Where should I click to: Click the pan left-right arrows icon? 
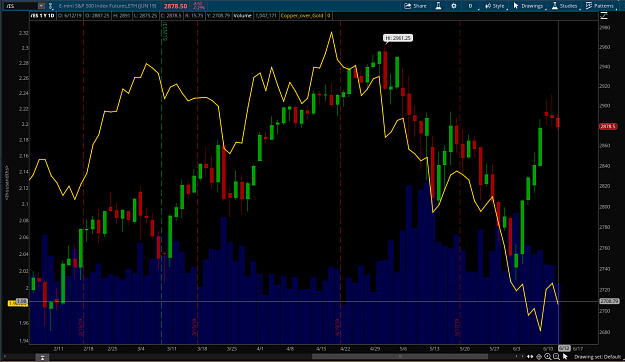(x=530, y=357)
